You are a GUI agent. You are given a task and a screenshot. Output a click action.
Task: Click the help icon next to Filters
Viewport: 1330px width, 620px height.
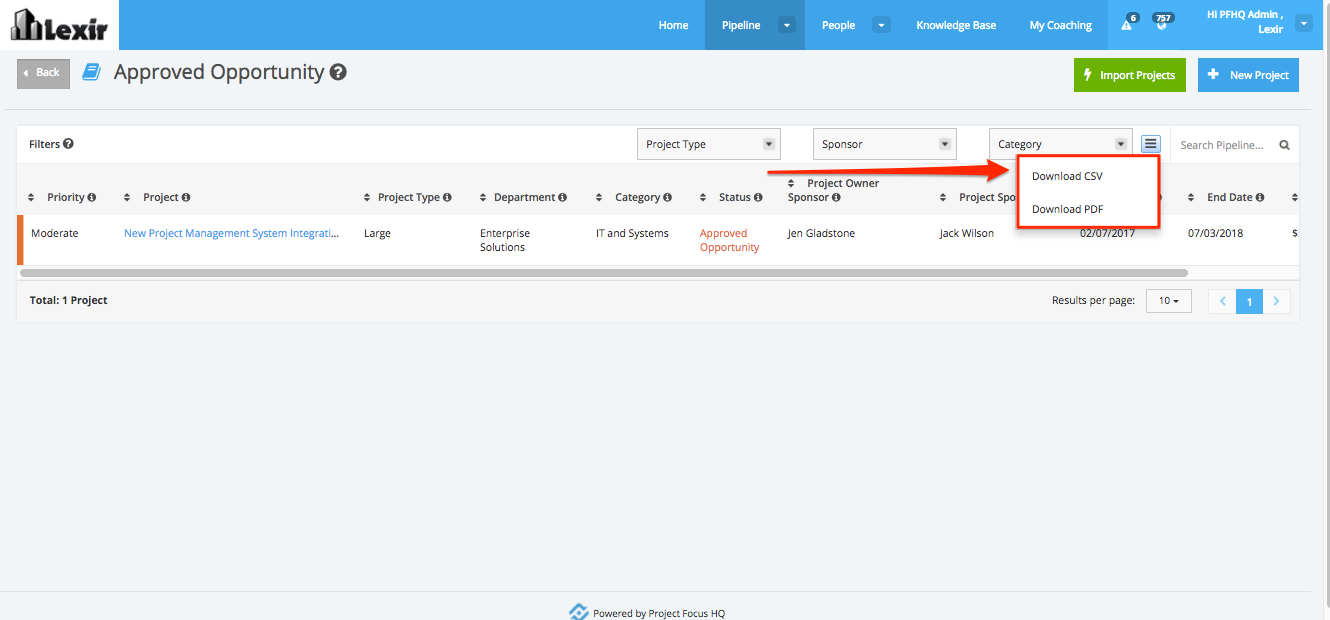(x=68, y=144)
